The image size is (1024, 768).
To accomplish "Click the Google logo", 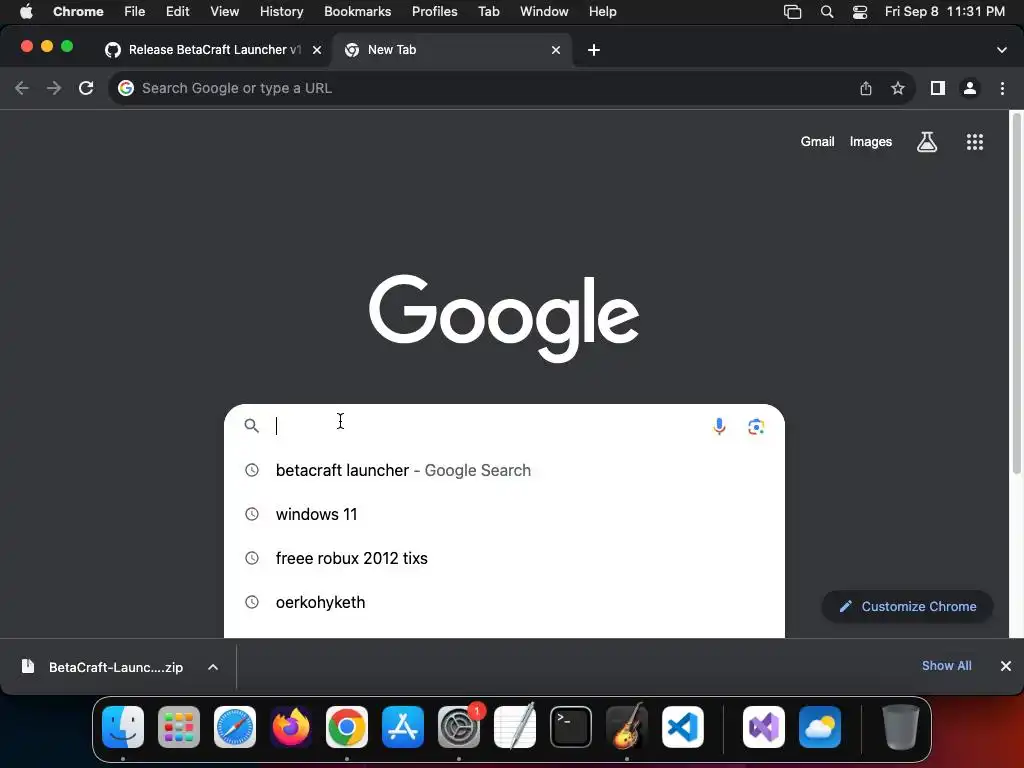I will pos(504,318).
